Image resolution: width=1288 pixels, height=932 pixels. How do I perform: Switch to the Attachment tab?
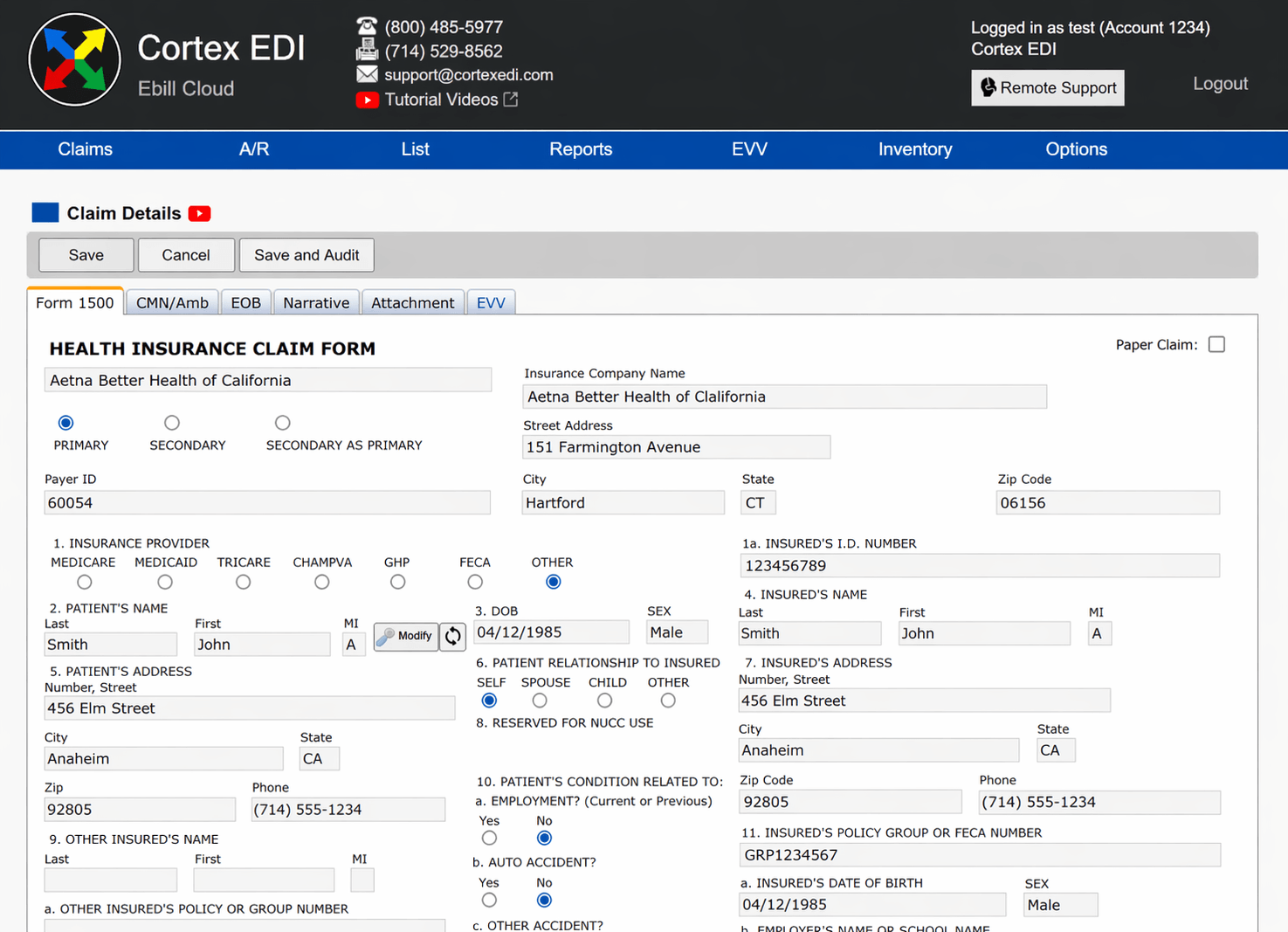click(x=412, y=302)
